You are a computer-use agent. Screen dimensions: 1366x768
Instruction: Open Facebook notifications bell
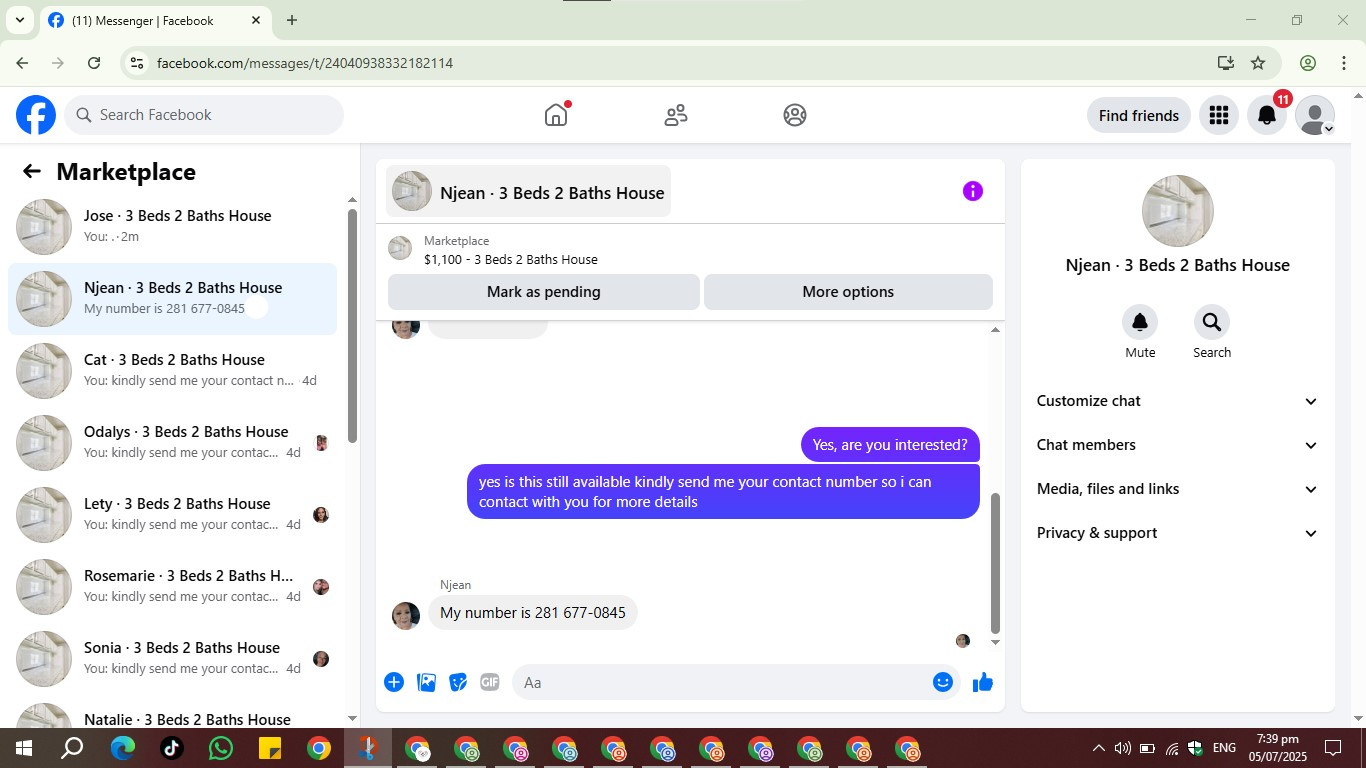coord(1267,115)
